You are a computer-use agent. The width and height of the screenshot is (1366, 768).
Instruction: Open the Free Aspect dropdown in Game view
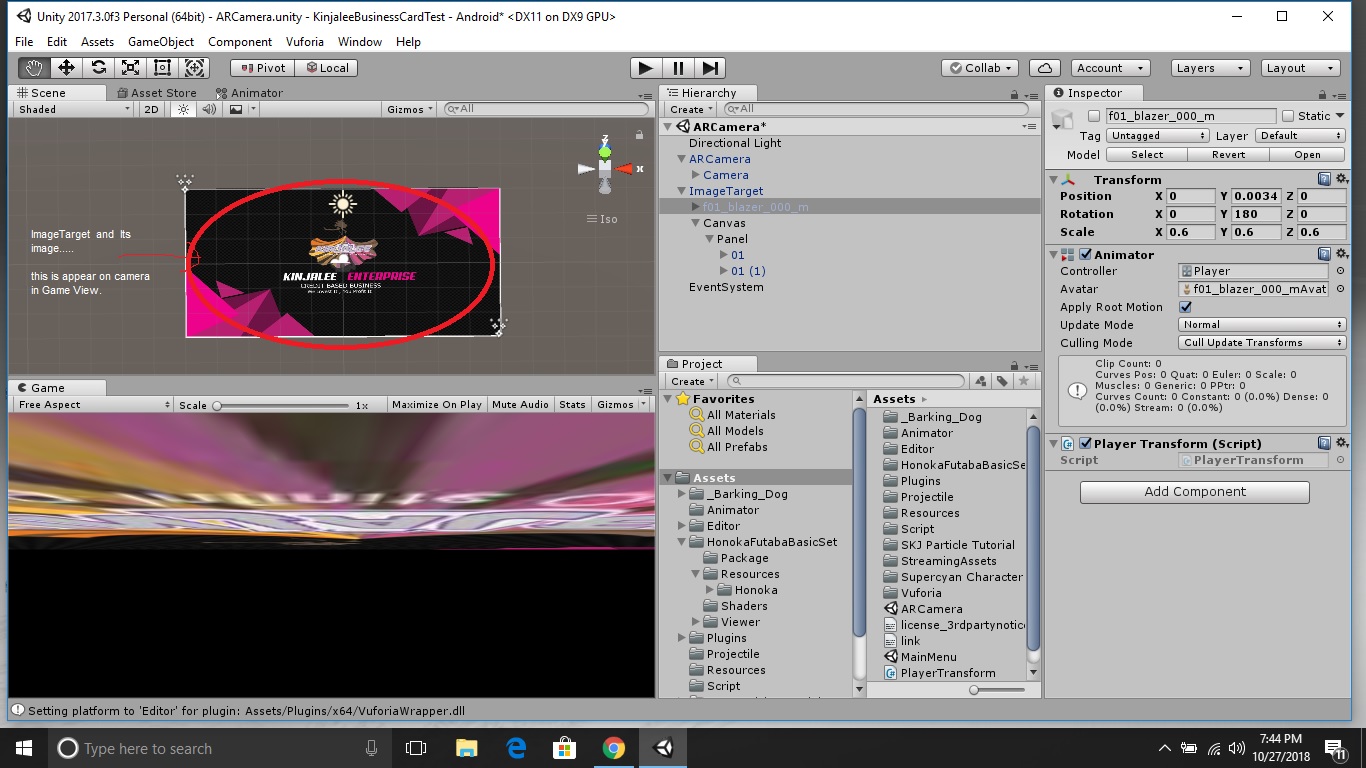point(90,404)
